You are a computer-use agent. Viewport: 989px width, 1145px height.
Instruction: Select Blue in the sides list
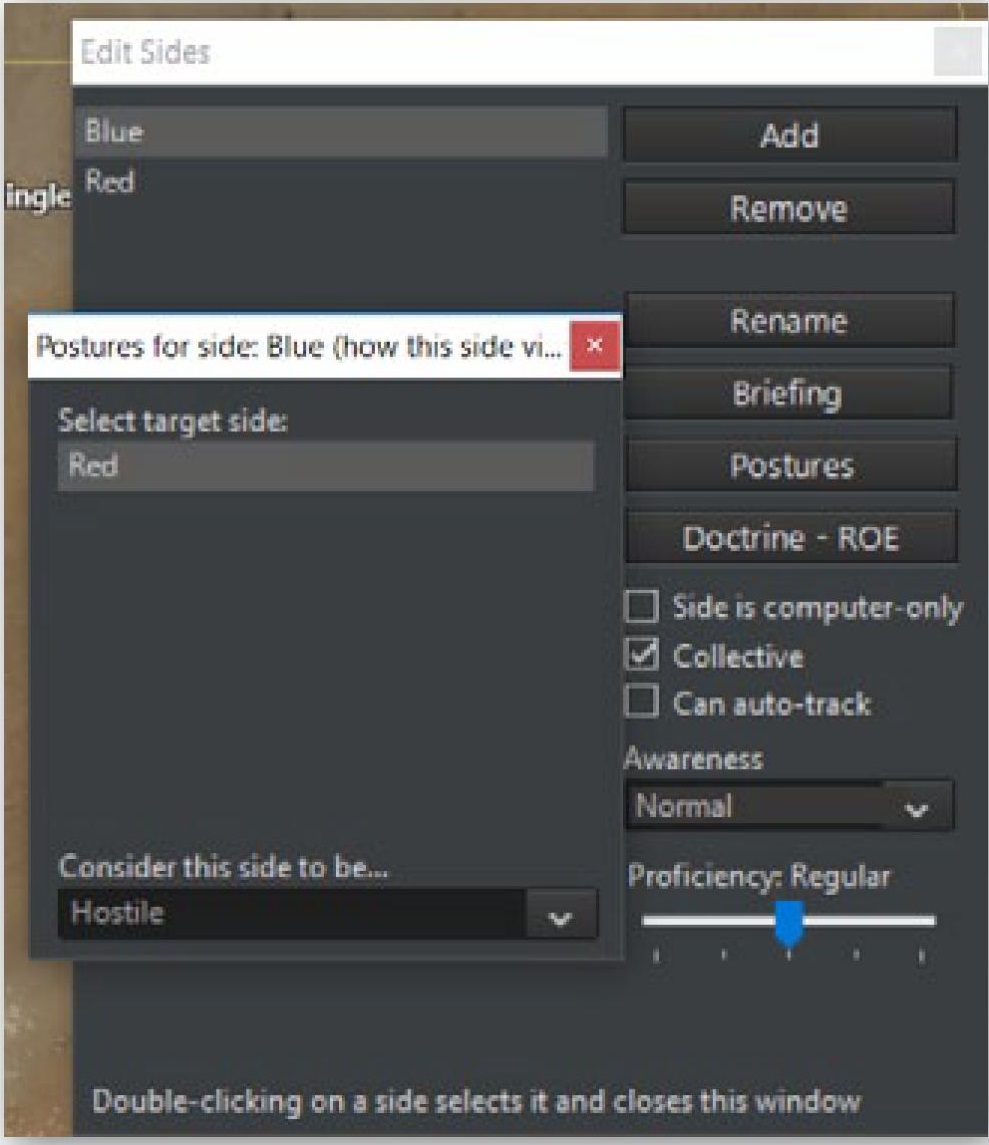(x=341, y=132)
